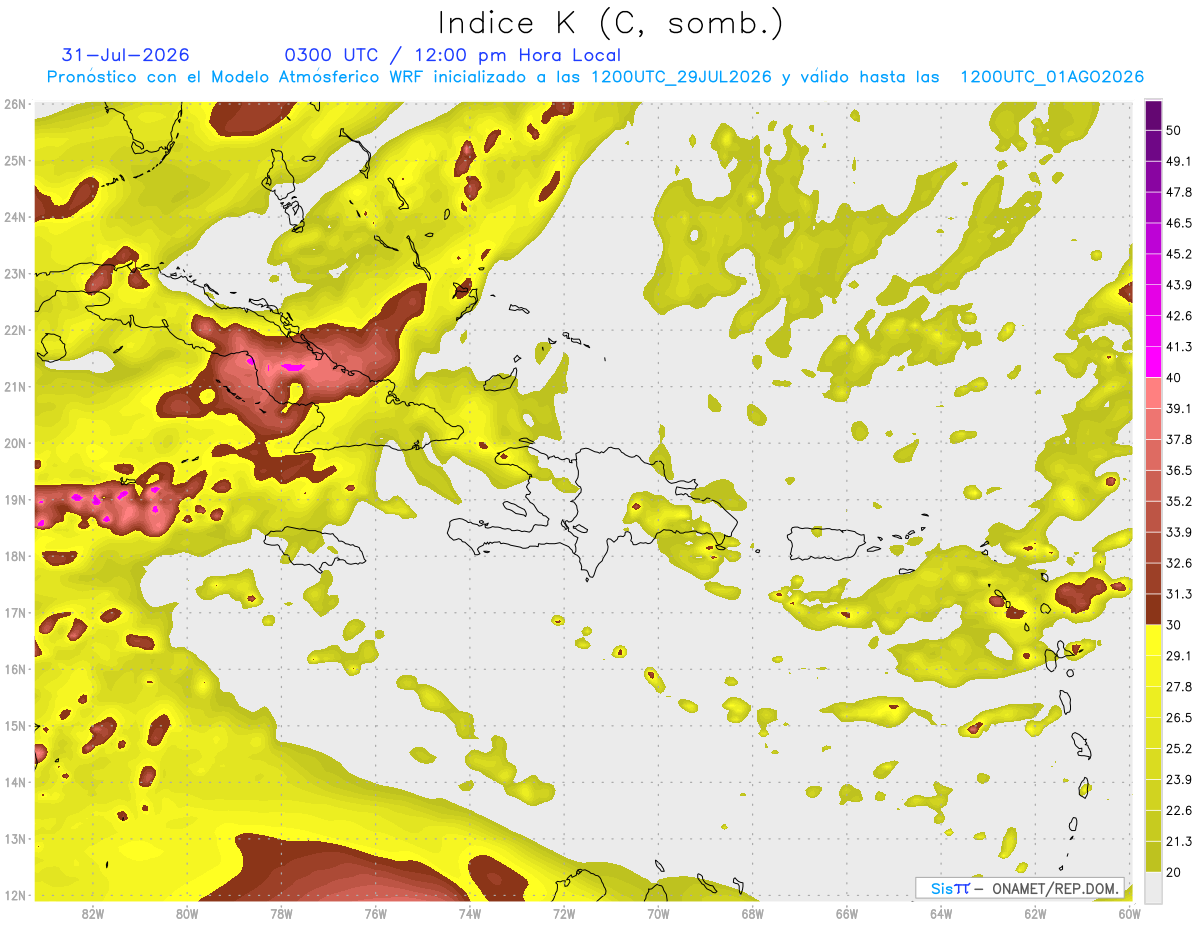1200x927 pixels.
Task: Click the bright yellow colorbar segment between 29.1 and 30
Action: 1153,640
